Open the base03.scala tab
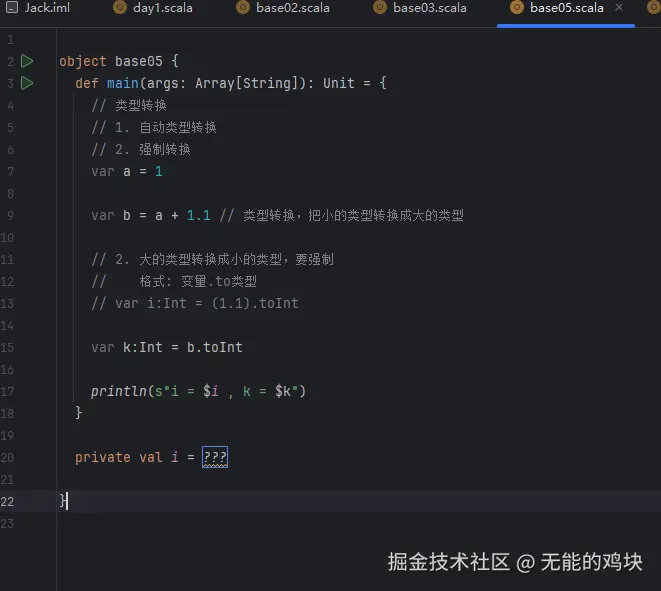The height and width of the screenshot is (591, 661). pyautogui.click(x=420, y=8)
